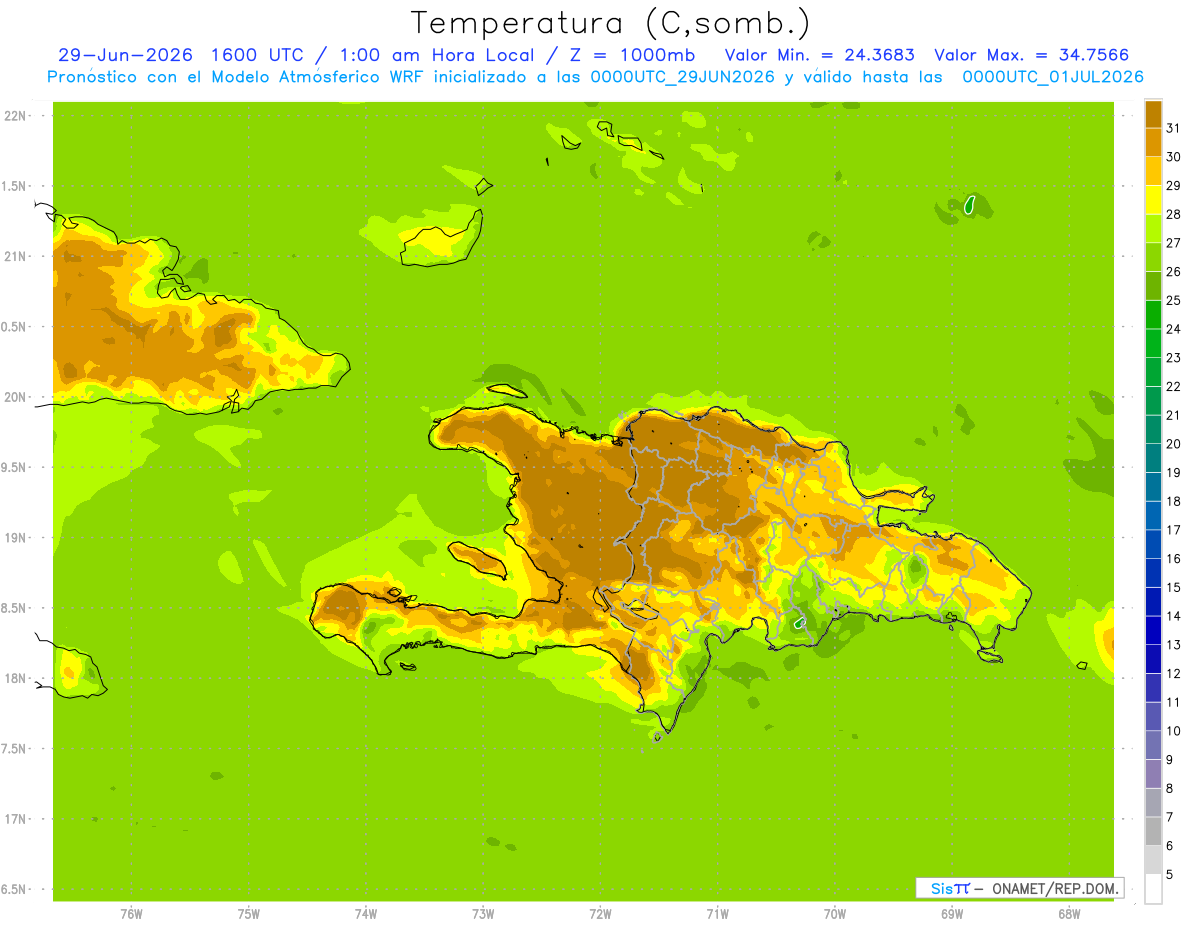Viewport: 1200px width, 927px height.
Task: Click the "21N" latitude label
Action: [17, 256]
